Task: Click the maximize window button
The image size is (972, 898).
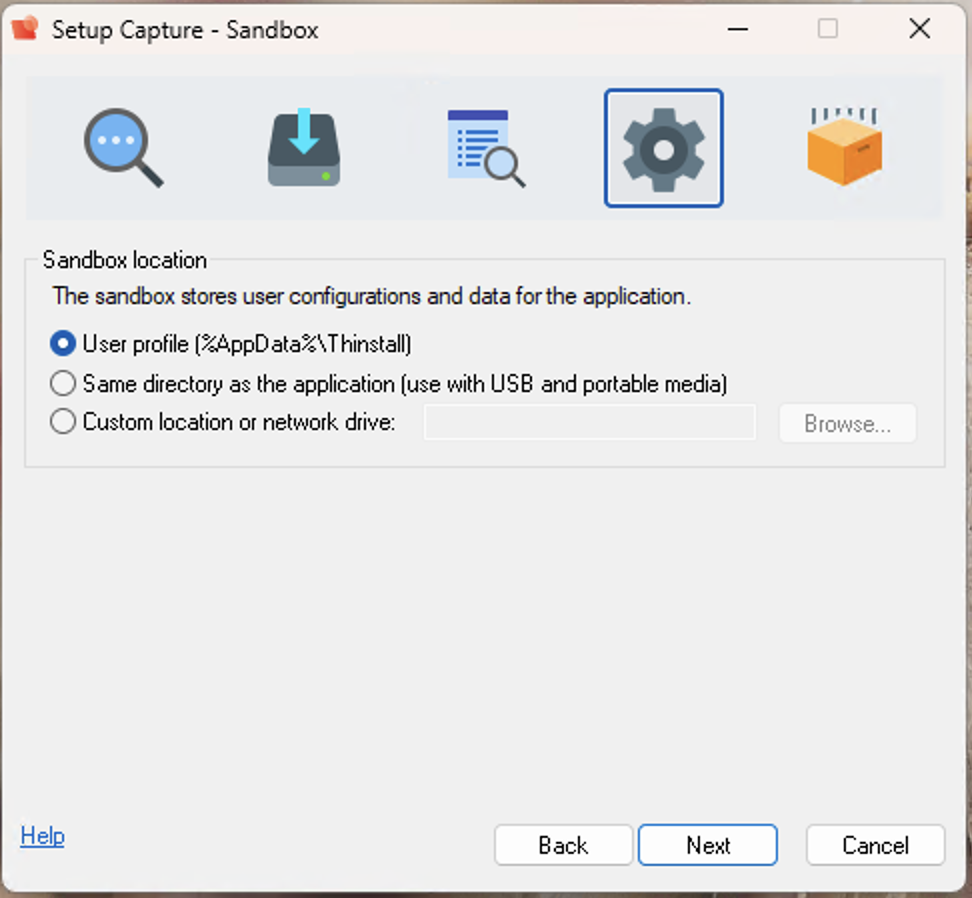Action: point(828,29)
